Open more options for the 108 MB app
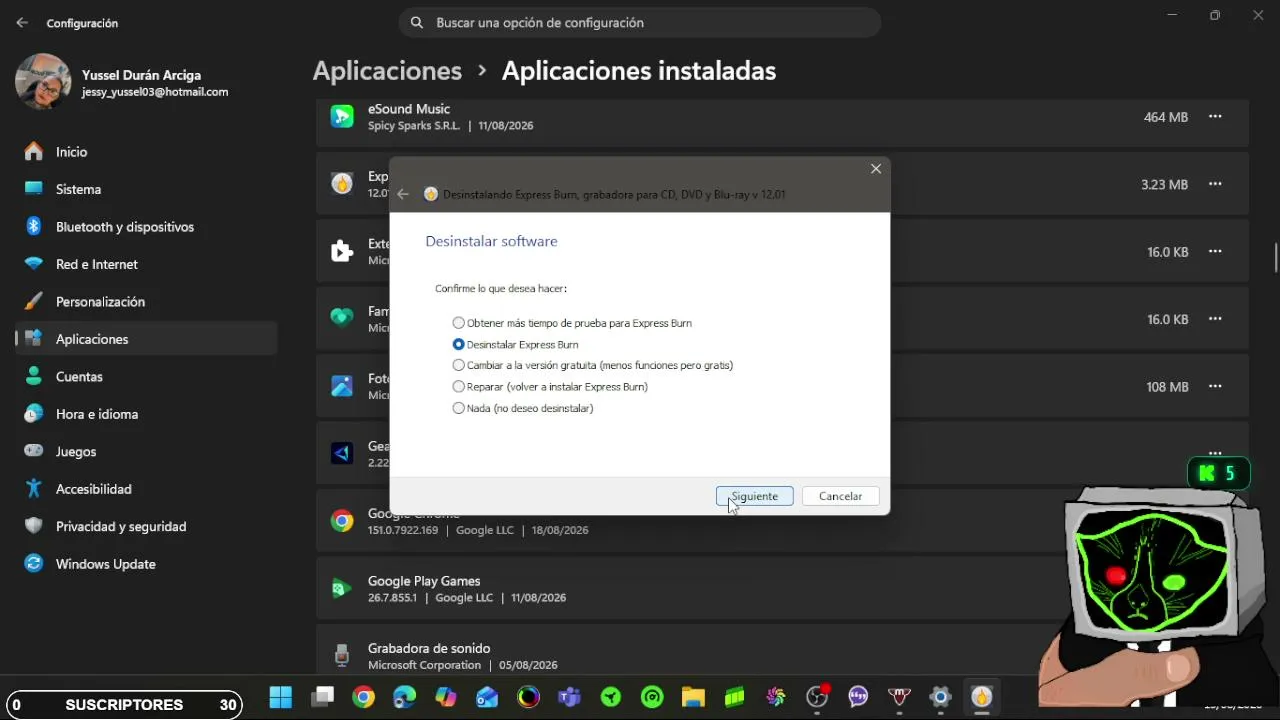Image resolution: width=1280 pixels, height=720 pixels. [x=1215, y=387]
